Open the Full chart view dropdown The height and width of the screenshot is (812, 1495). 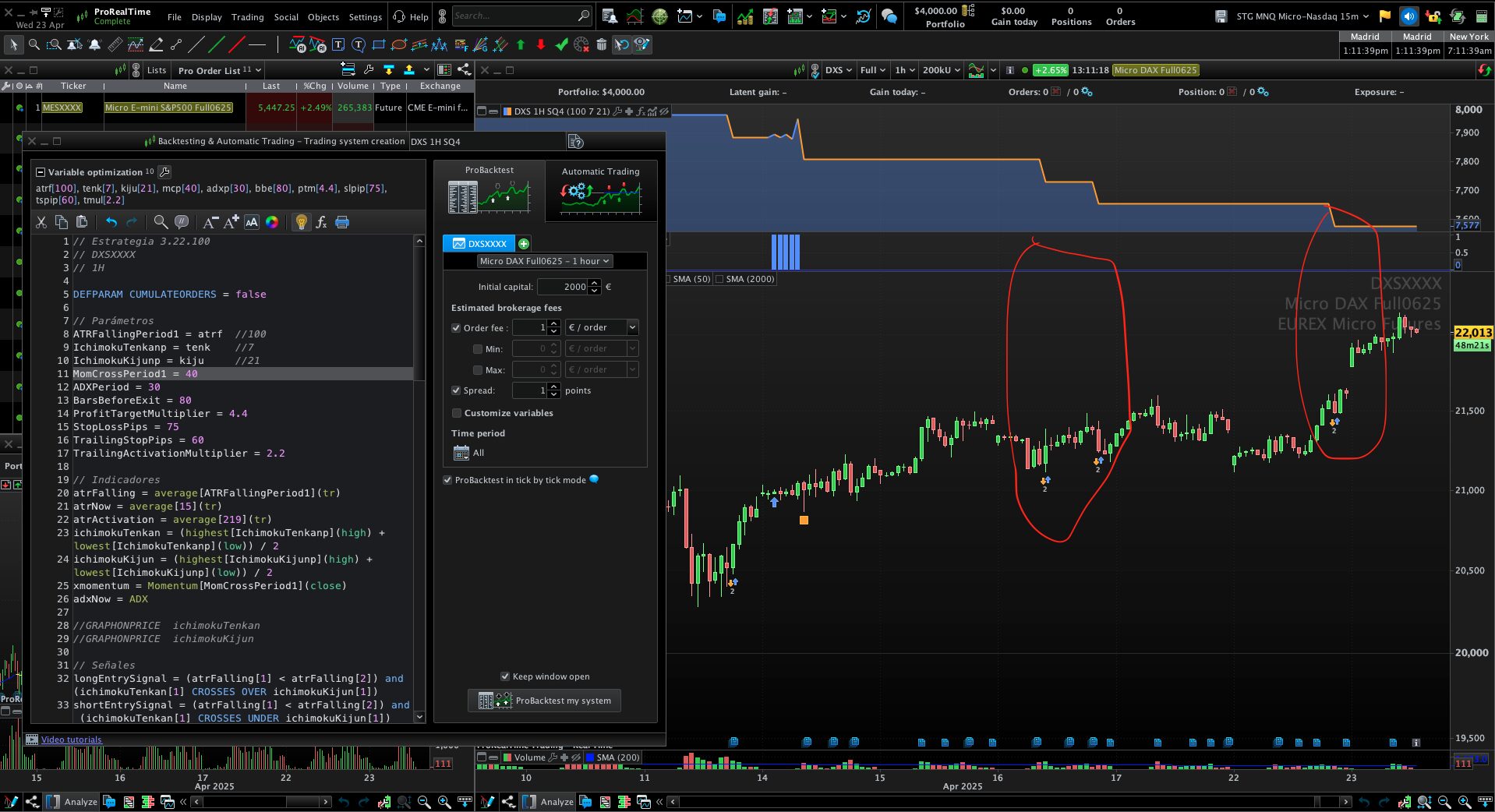(x=873, y=70)
